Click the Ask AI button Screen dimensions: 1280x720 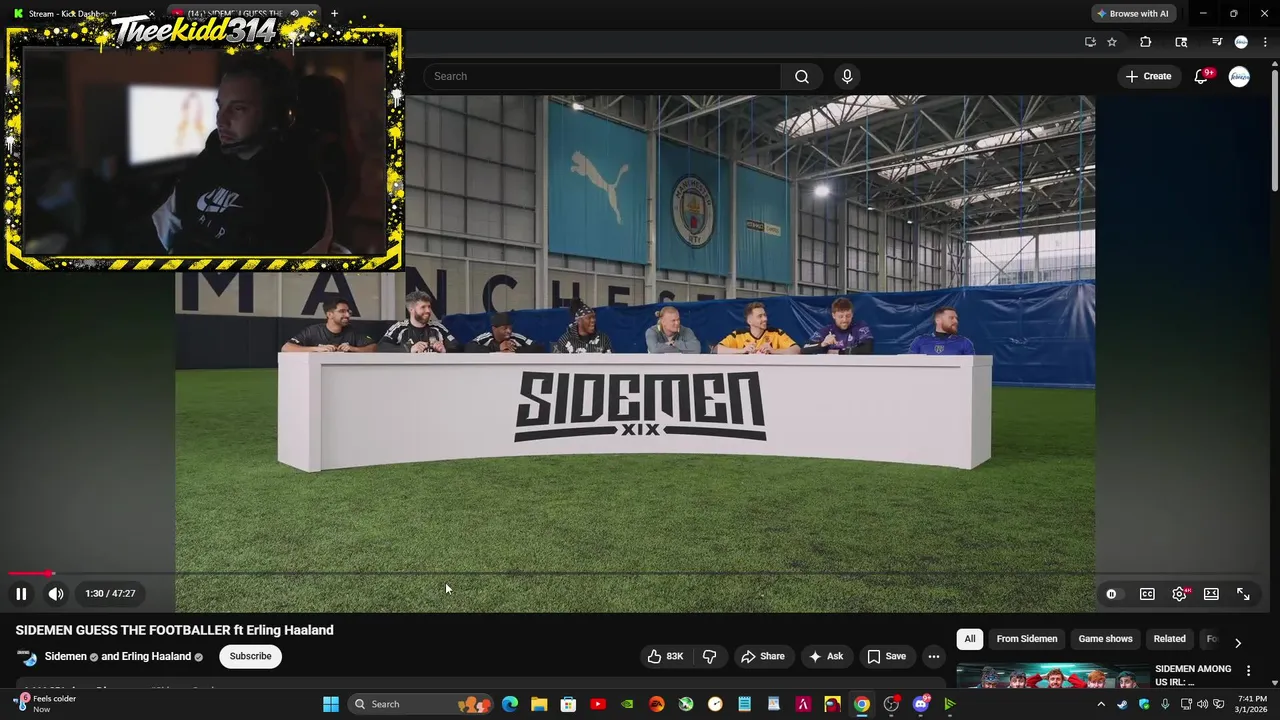pos(826,656)
